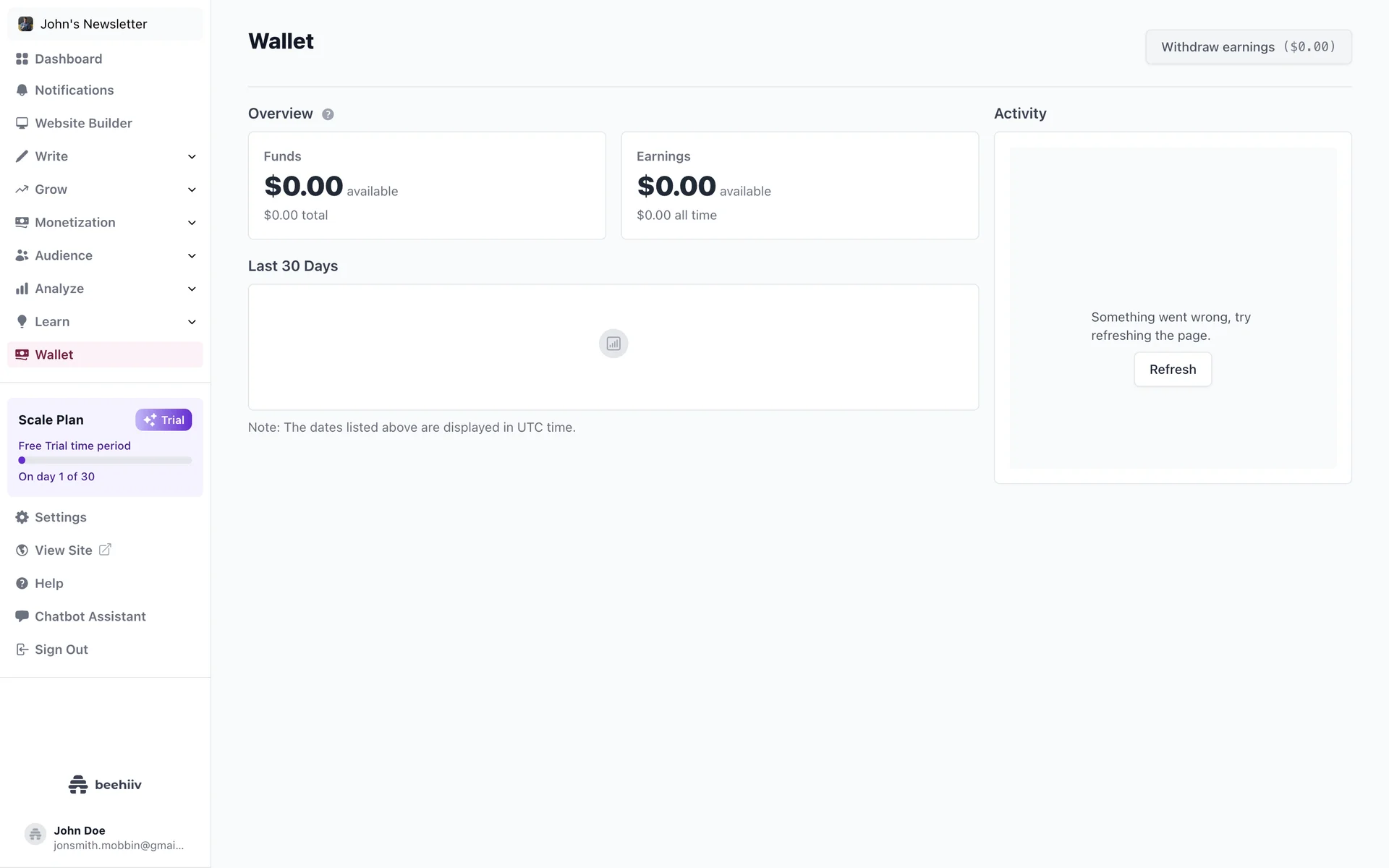Open external link icon next to View Site
The width and height of the screenshot is (1389, 868).
pos(105,550)
